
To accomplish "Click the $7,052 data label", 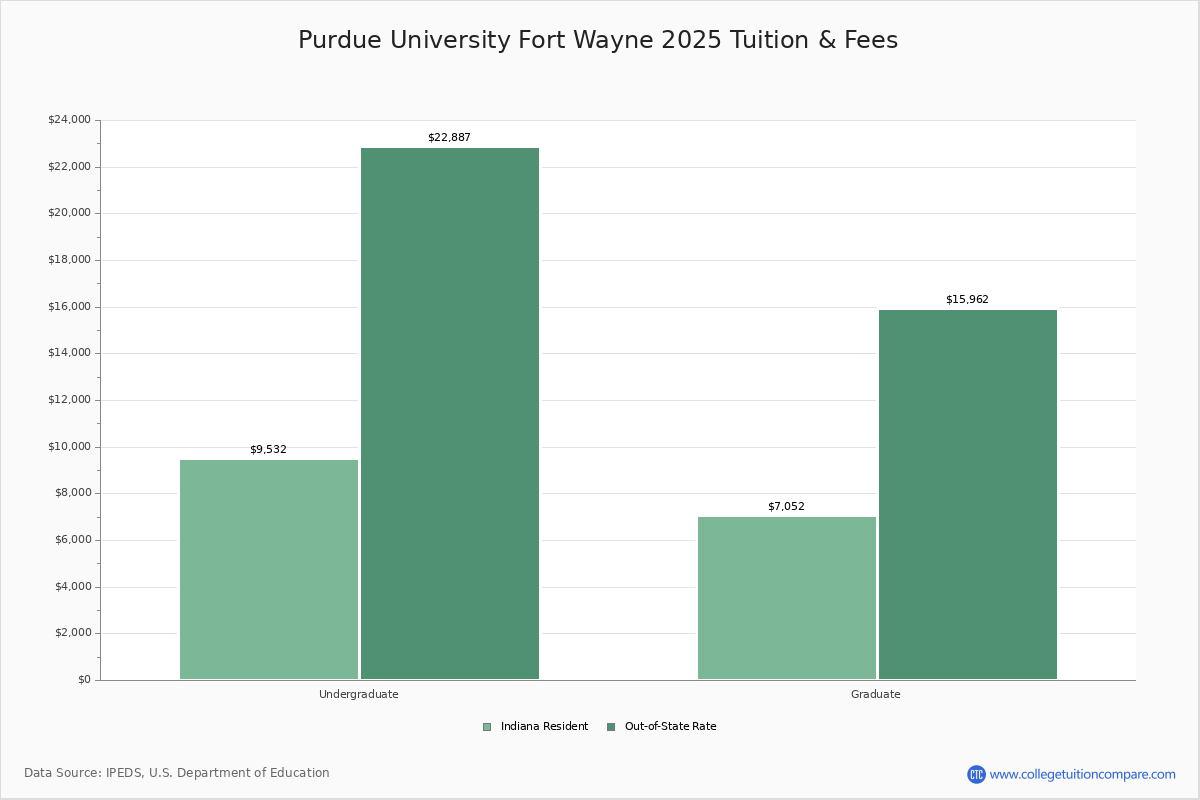I will (x=787, y=507).
